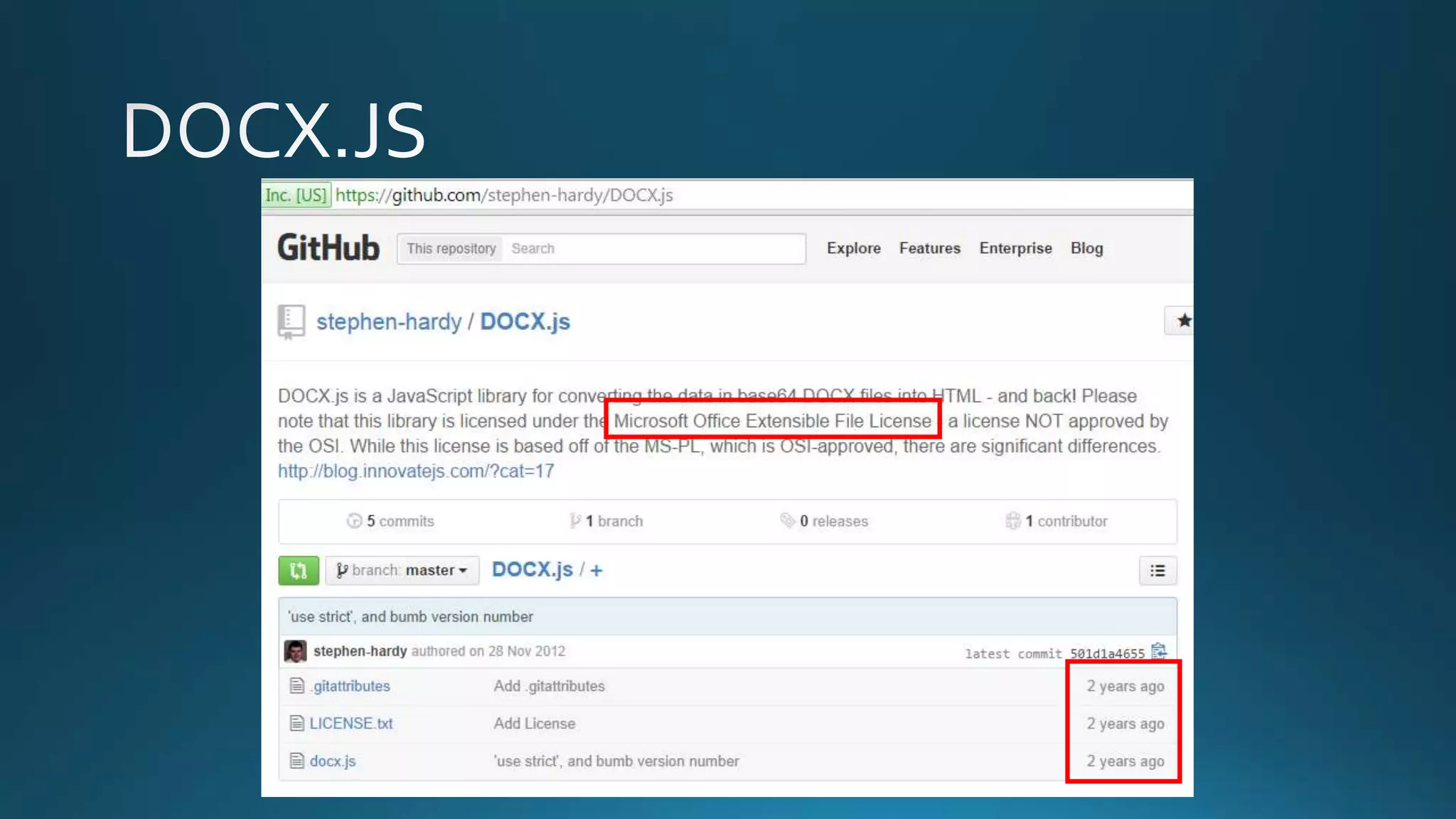View the 0 releases page
Viewport: 1456px width, 819px height.
click(824, 521)
